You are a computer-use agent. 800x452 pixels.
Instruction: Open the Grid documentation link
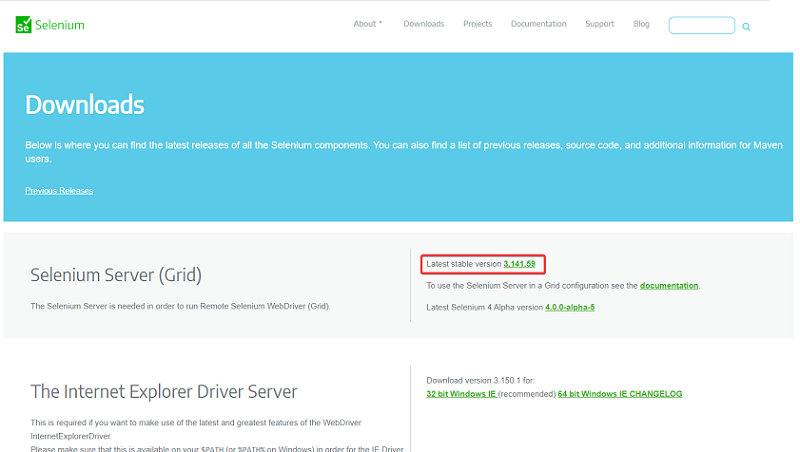click(x=669, y=285)
